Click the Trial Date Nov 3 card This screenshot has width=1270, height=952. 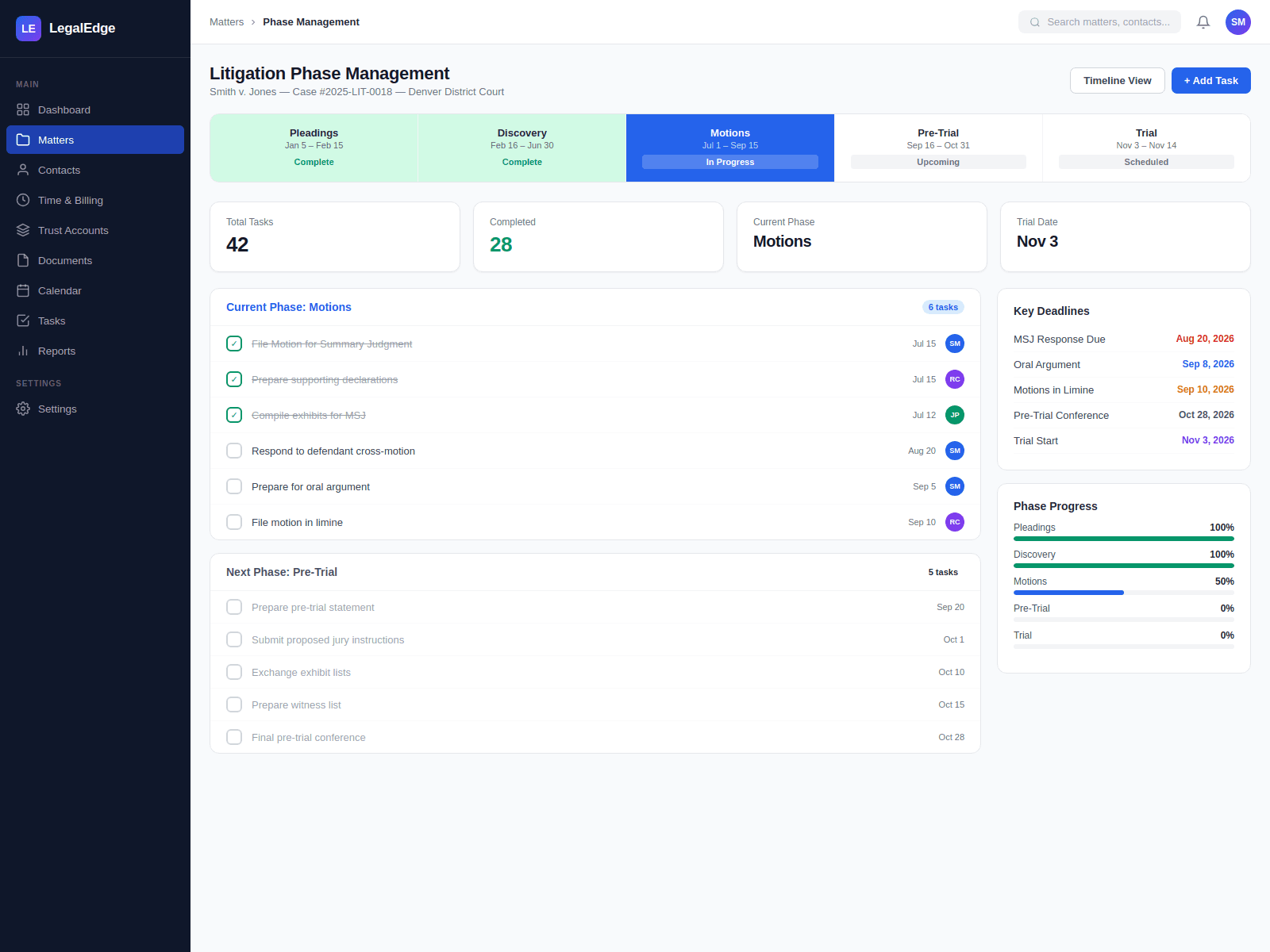point(1126,236)
